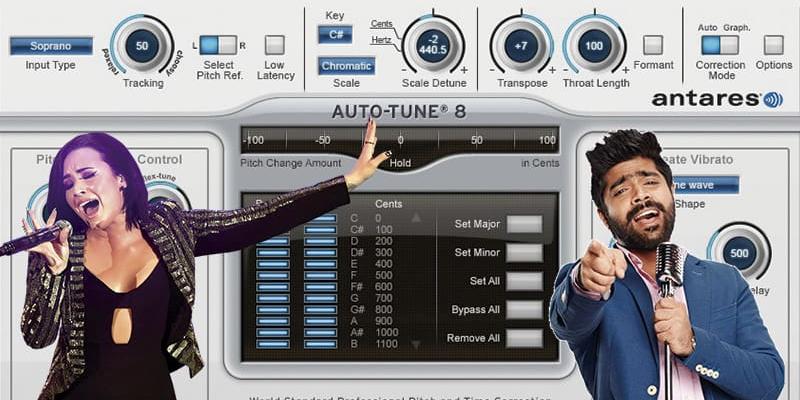Open the Options button
The height and width of the screenshot is (400, 800).
click(773, 45)
